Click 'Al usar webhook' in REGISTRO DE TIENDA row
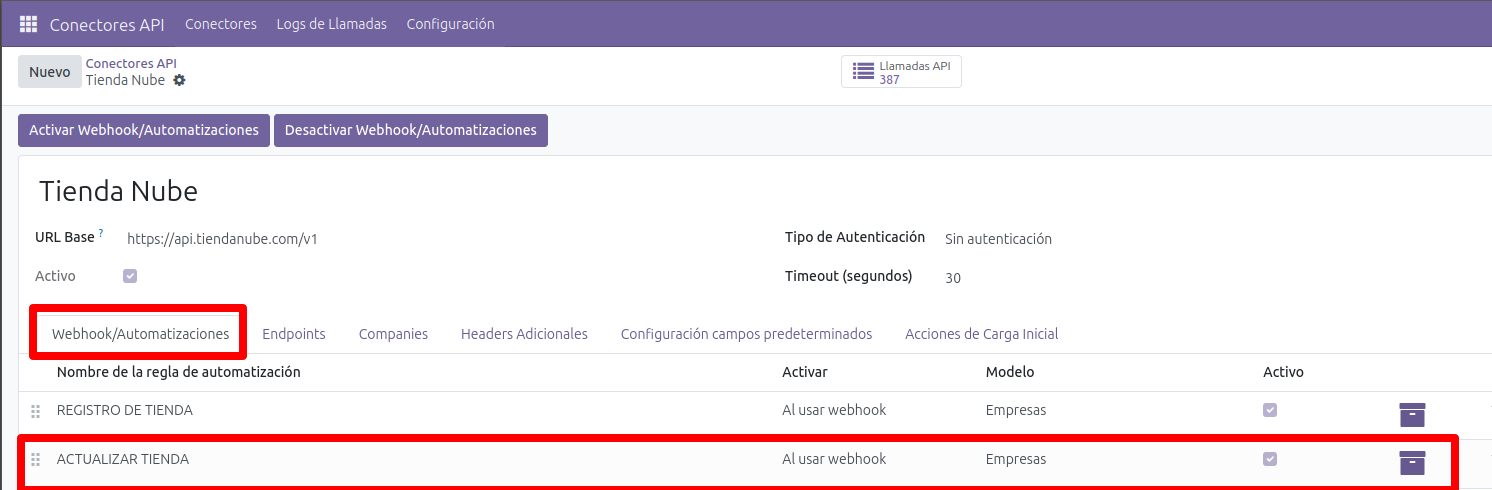Viewport: 1492px width, 490px height. 834,410
